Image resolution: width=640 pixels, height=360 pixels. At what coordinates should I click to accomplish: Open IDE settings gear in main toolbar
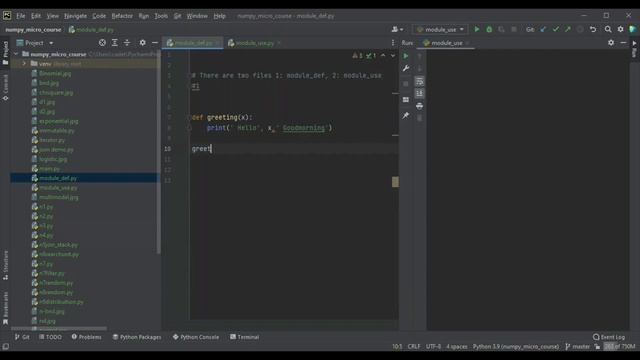pyautogui.click(x=620, y=29)
